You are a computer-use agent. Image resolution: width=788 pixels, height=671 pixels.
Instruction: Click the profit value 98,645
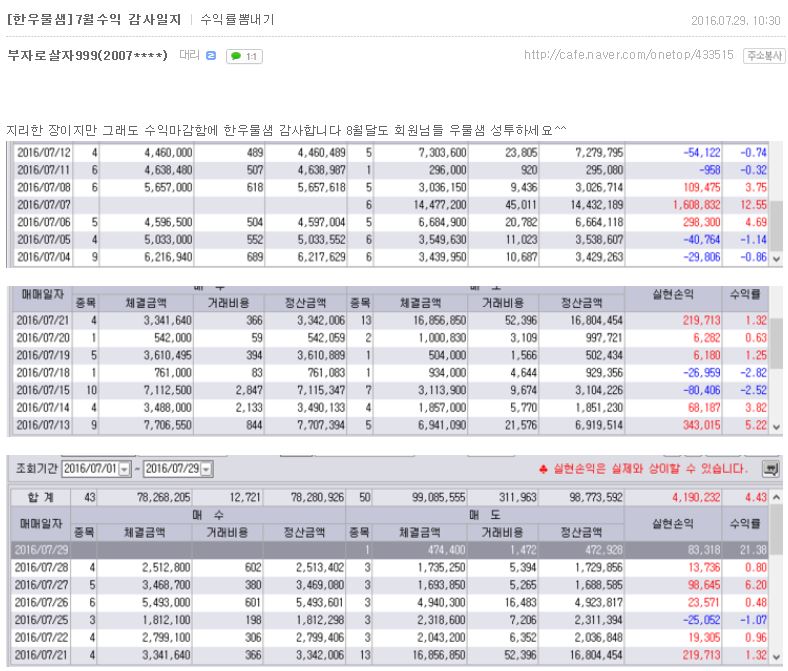704,585
